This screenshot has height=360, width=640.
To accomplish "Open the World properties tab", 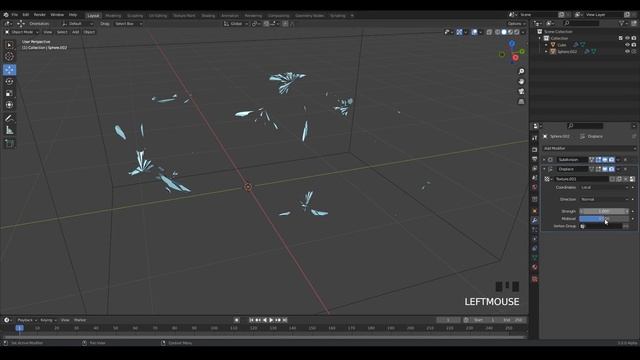I will pyautogui.click(x=535, y=187).
